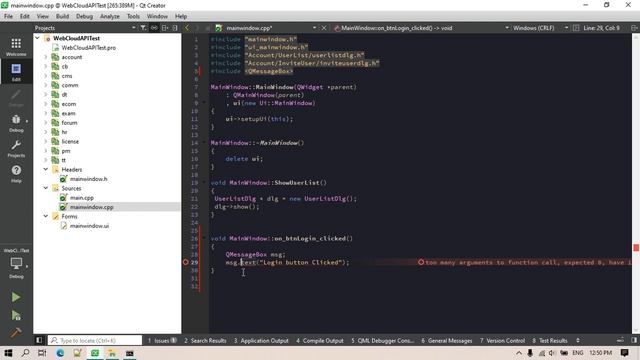Click Line 29, Col 9 indicator

click(601, 28)
